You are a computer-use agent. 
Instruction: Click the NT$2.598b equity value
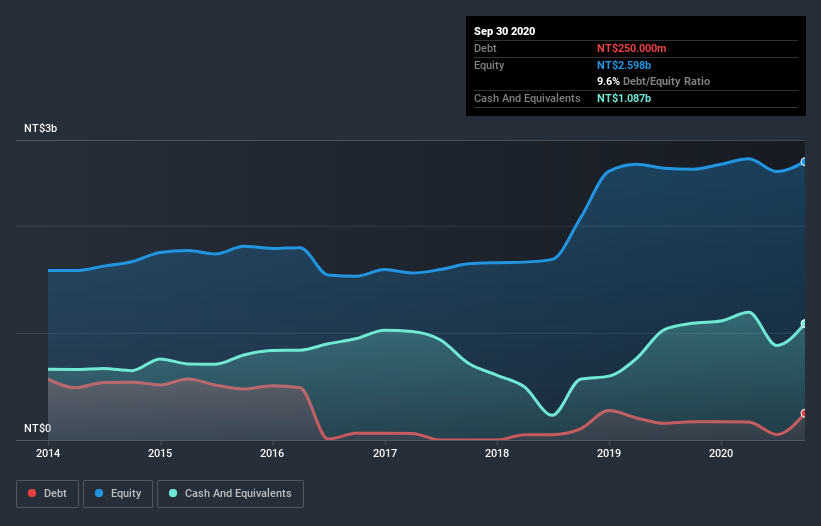pos(624,65)
